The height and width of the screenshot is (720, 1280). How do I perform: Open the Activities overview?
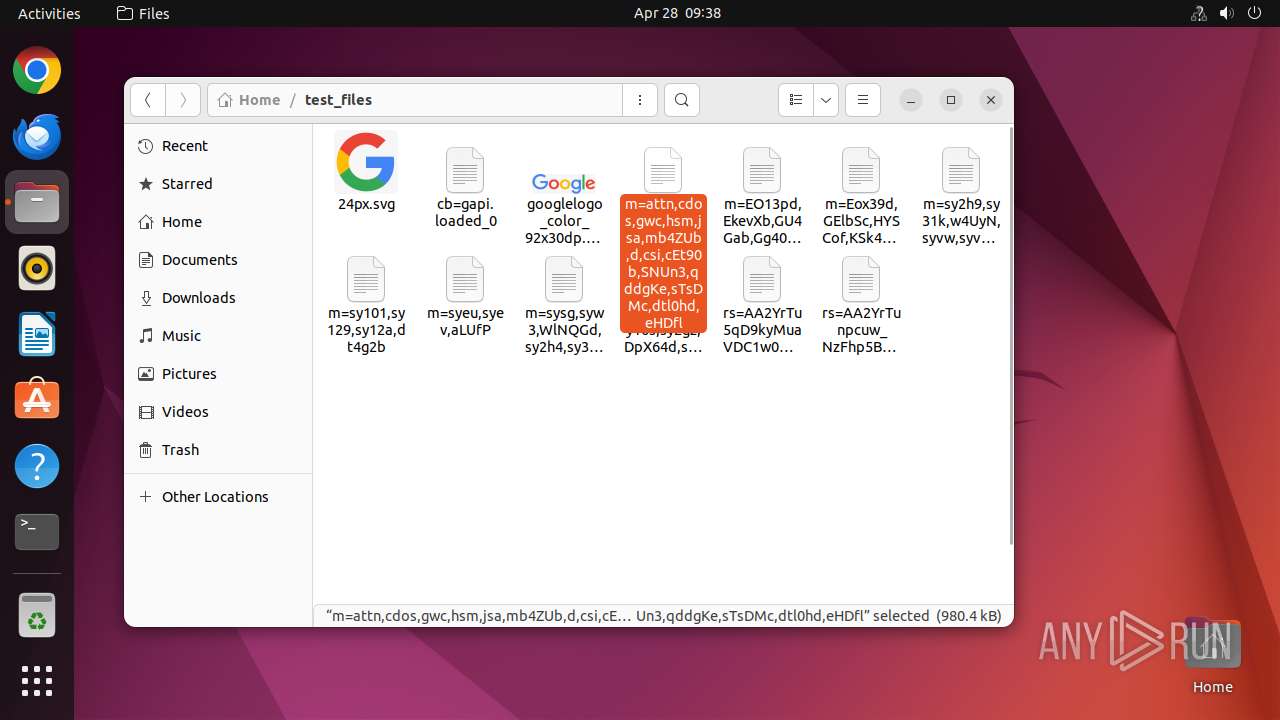49,13
